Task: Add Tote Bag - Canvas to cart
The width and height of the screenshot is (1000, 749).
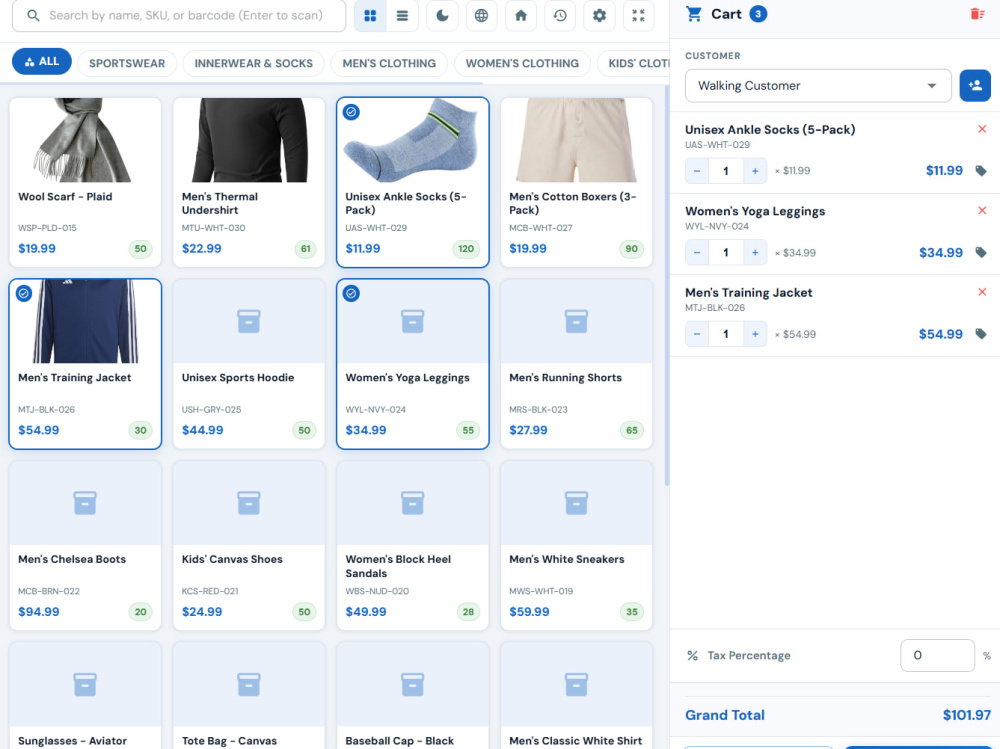Action: 249,695
